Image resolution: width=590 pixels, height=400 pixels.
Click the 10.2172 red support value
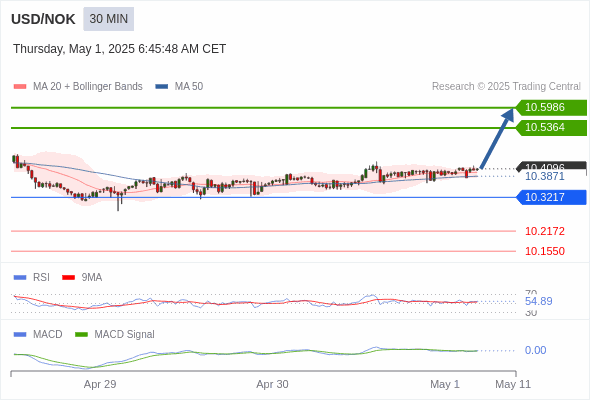545,231
